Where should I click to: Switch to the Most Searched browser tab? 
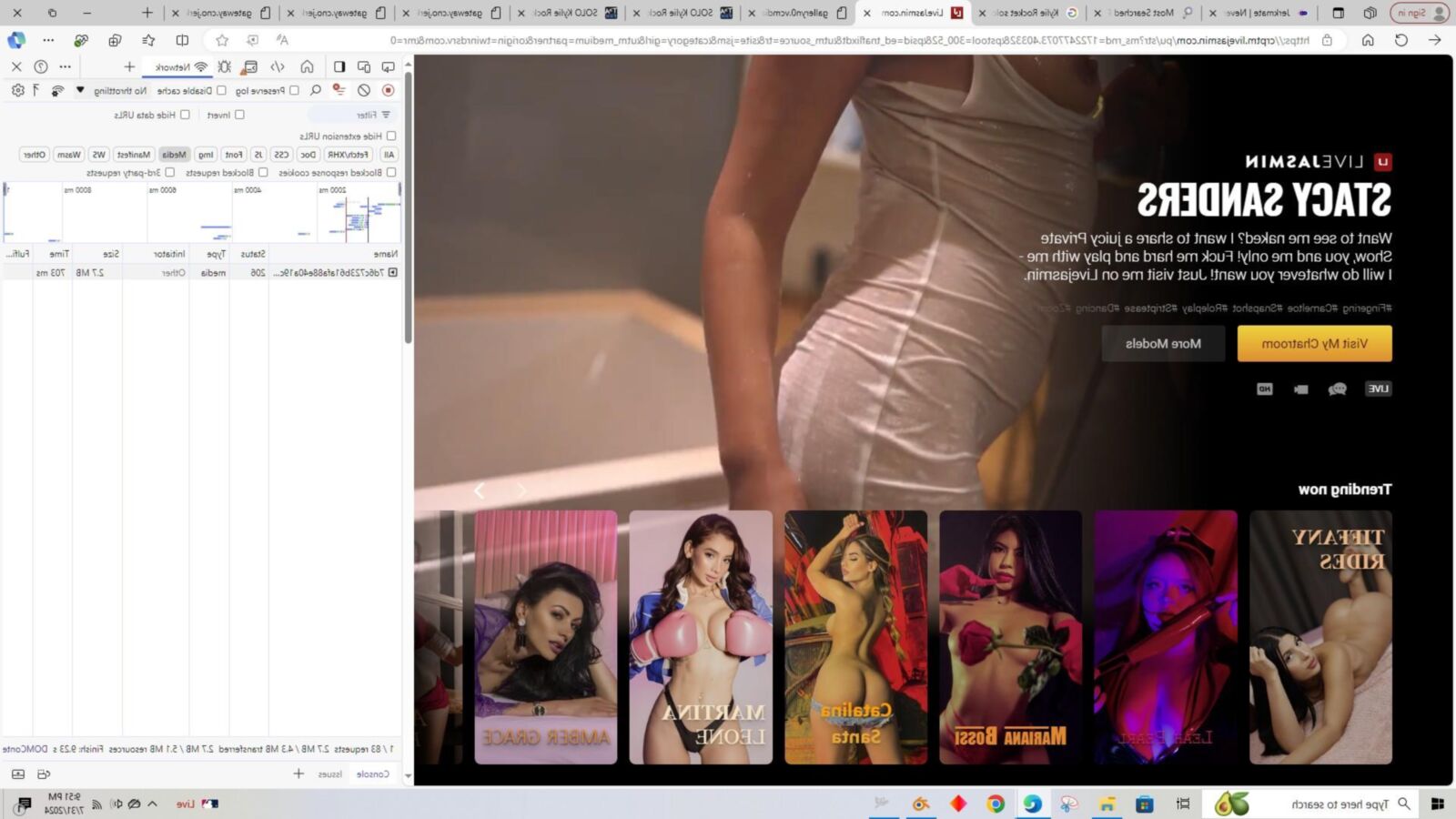(1144, 13)
